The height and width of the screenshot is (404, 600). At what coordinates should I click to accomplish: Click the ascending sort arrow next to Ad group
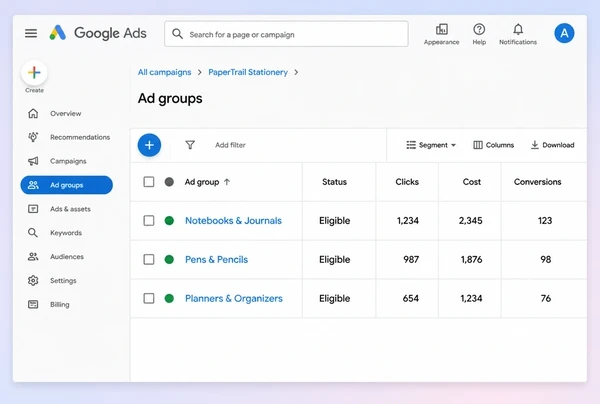pyautogui.click(x=227, y=182)
